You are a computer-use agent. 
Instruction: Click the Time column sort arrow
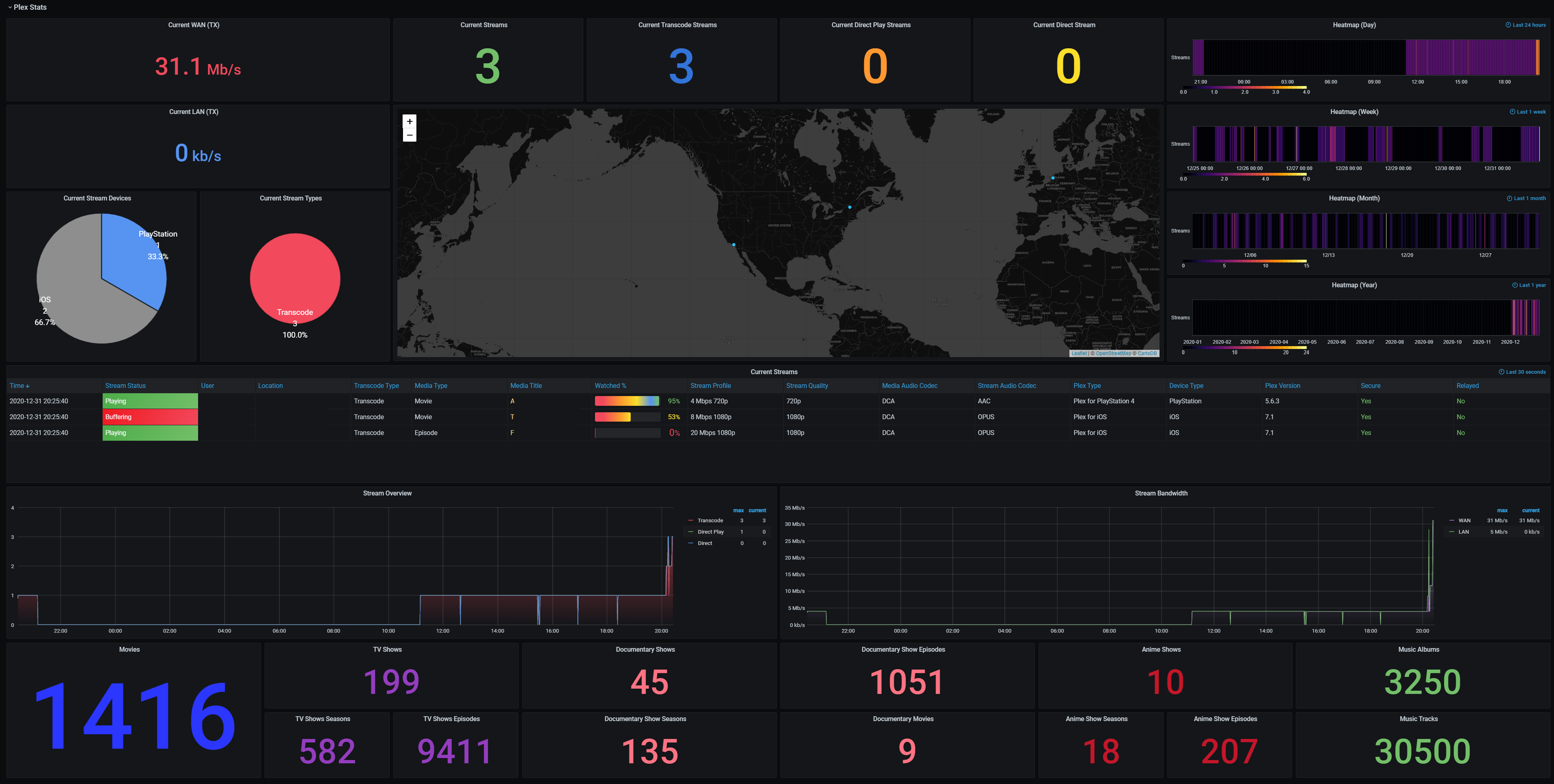[x=28, y=387]
